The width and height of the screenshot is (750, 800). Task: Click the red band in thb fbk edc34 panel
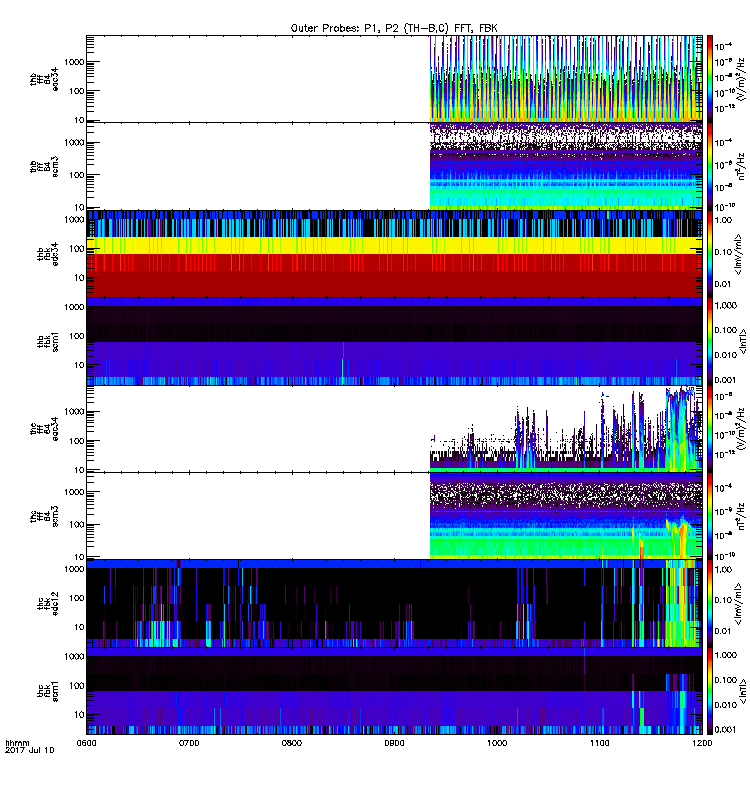point(394,276)
